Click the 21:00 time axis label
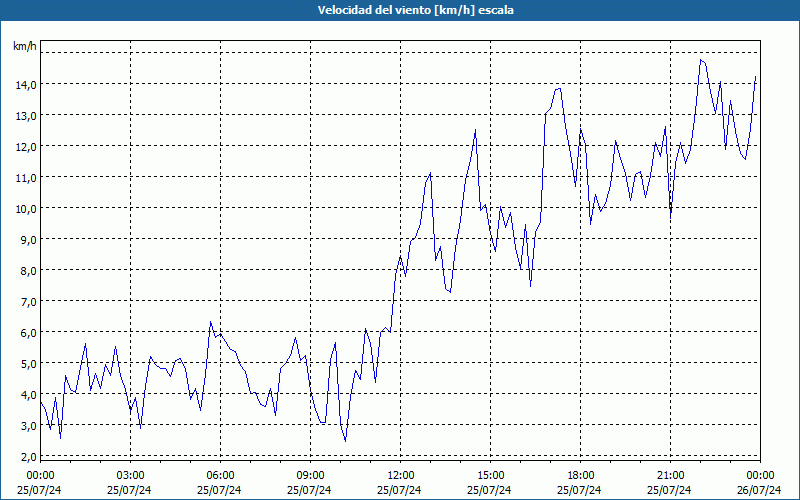The height and width of the screenshot is (500, 800). click(670, 476)
